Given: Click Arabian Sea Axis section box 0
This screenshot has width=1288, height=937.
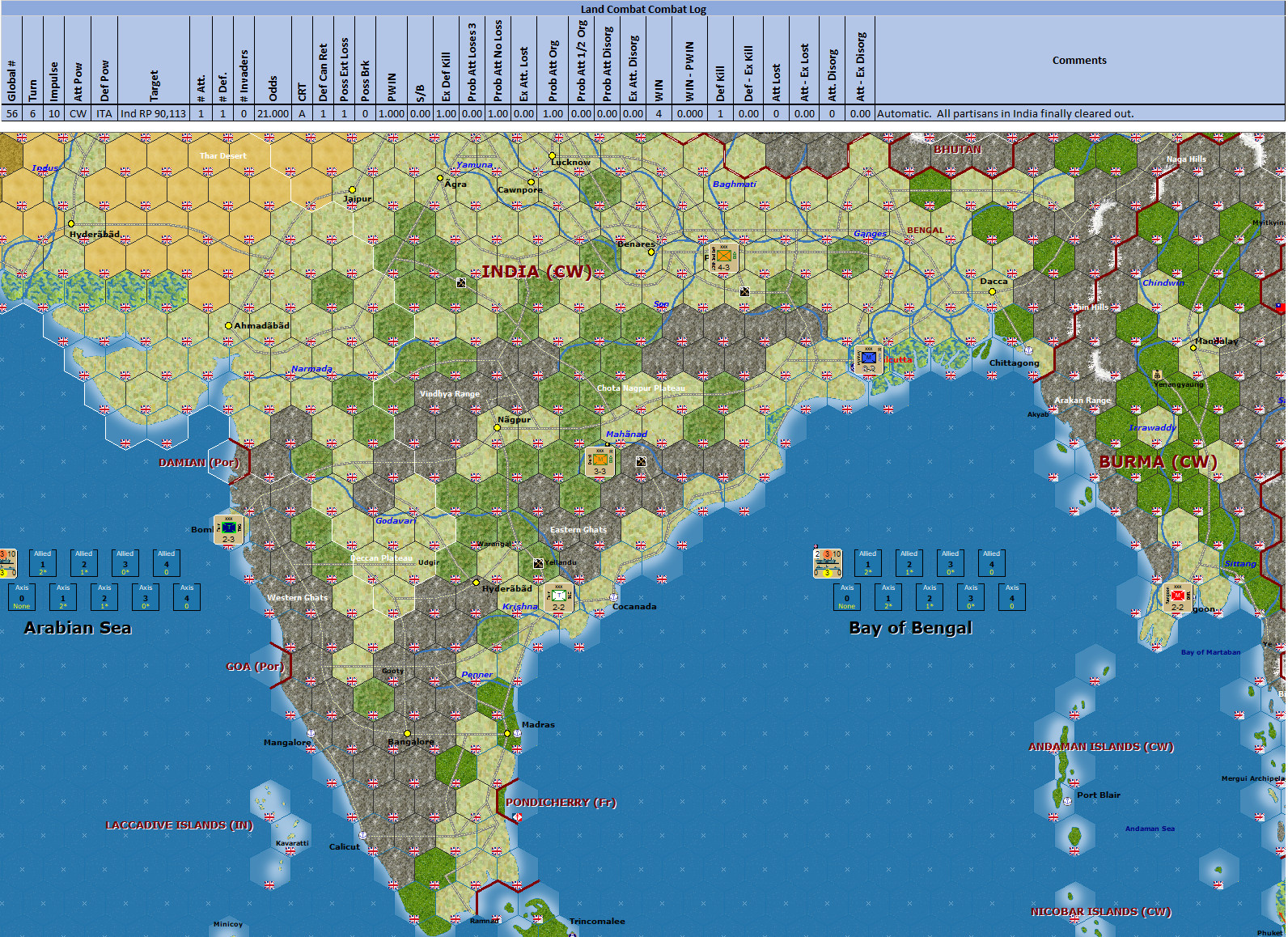Looking at the screenshot, I should pos(22,597).
